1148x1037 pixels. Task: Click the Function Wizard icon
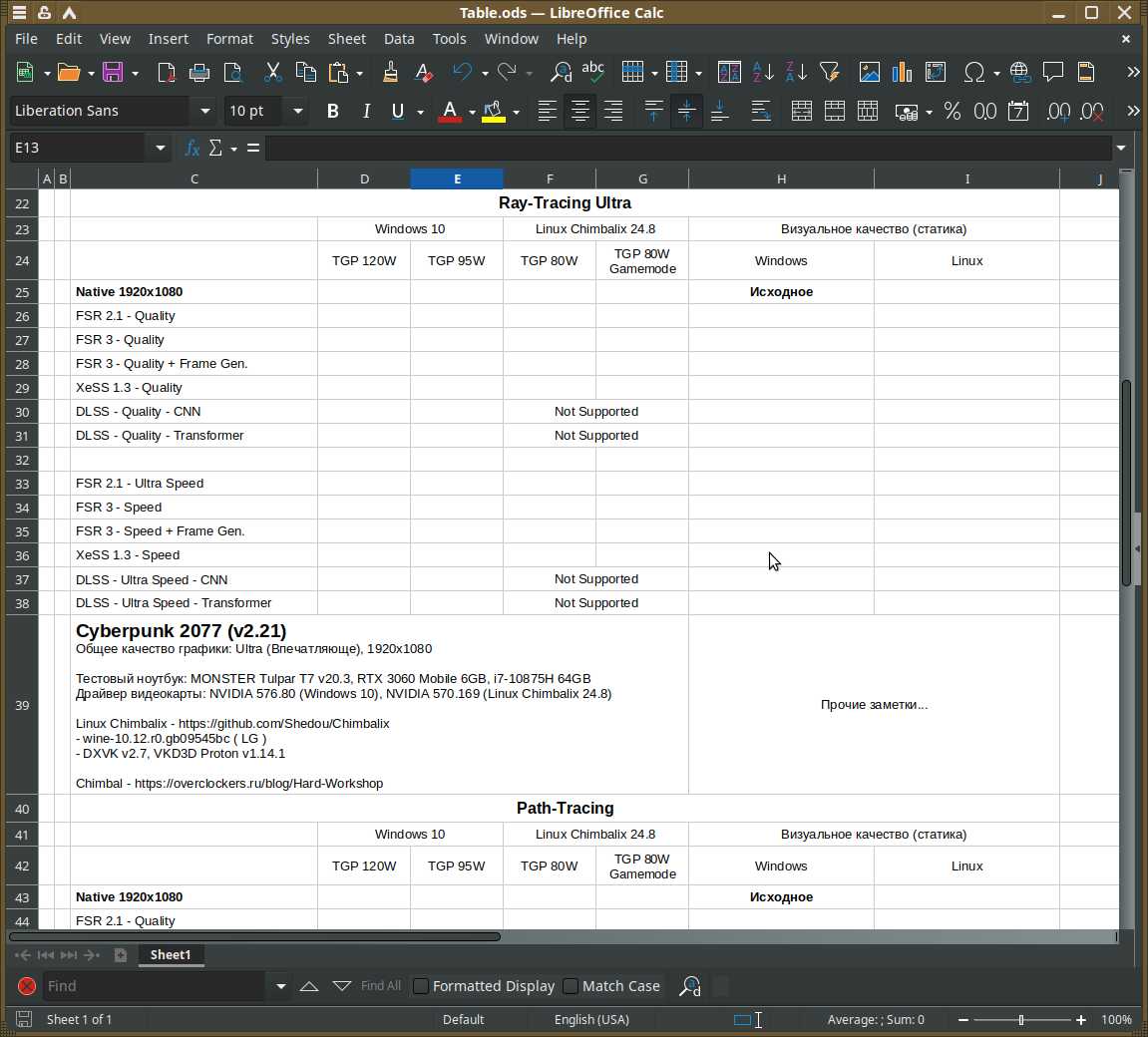click(x=192, y=148)
